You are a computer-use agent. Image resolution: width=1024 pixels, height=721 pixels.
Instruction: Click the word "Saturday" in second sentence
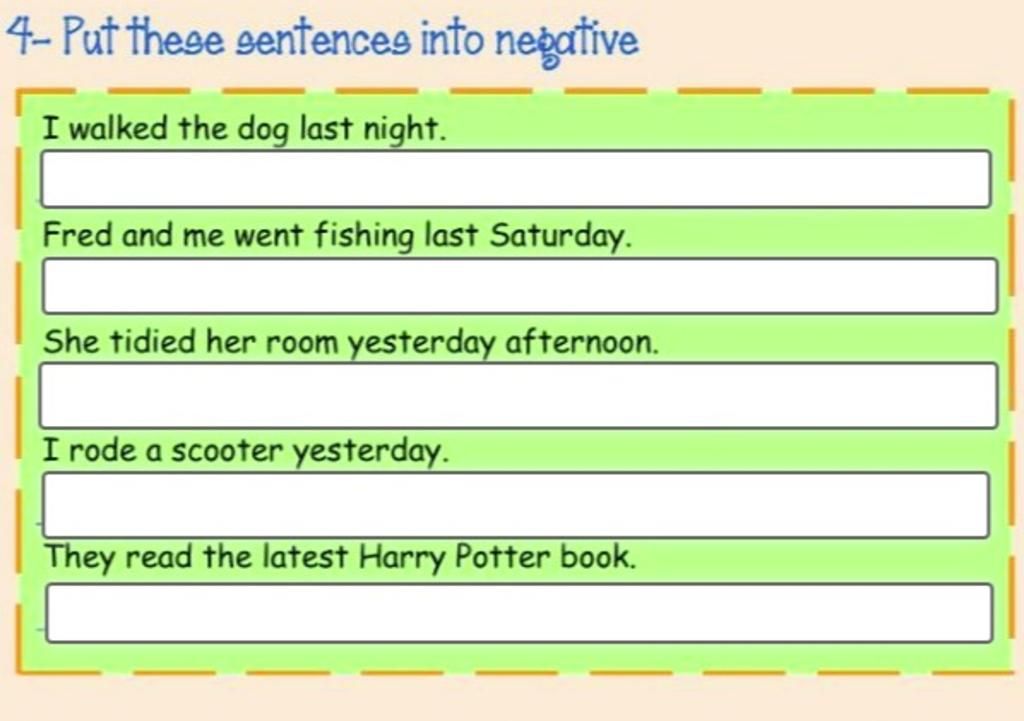click(558, 236)
